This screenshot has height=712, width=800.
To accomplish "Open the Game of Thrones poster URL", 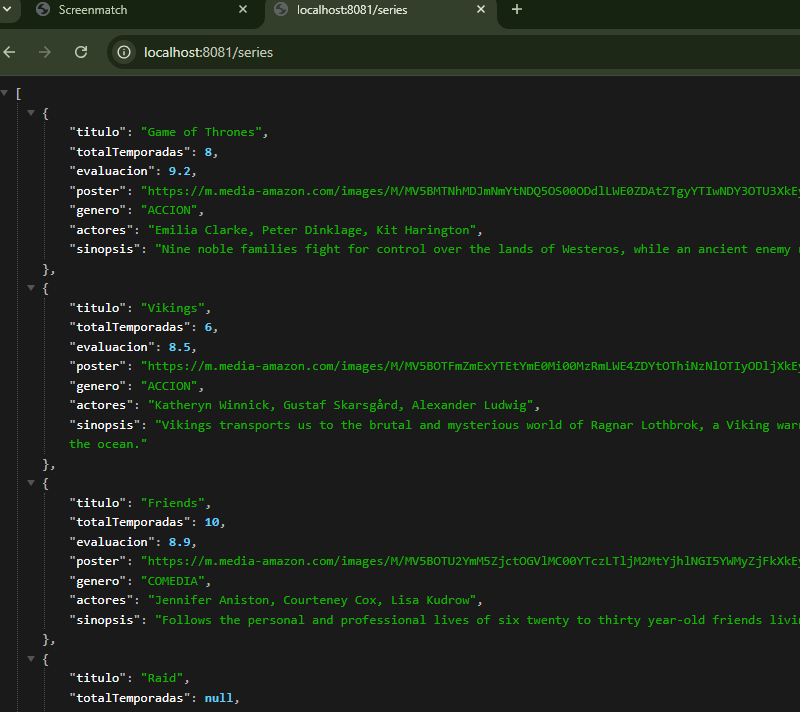I will pyautogui.click(x=470, y=191).
